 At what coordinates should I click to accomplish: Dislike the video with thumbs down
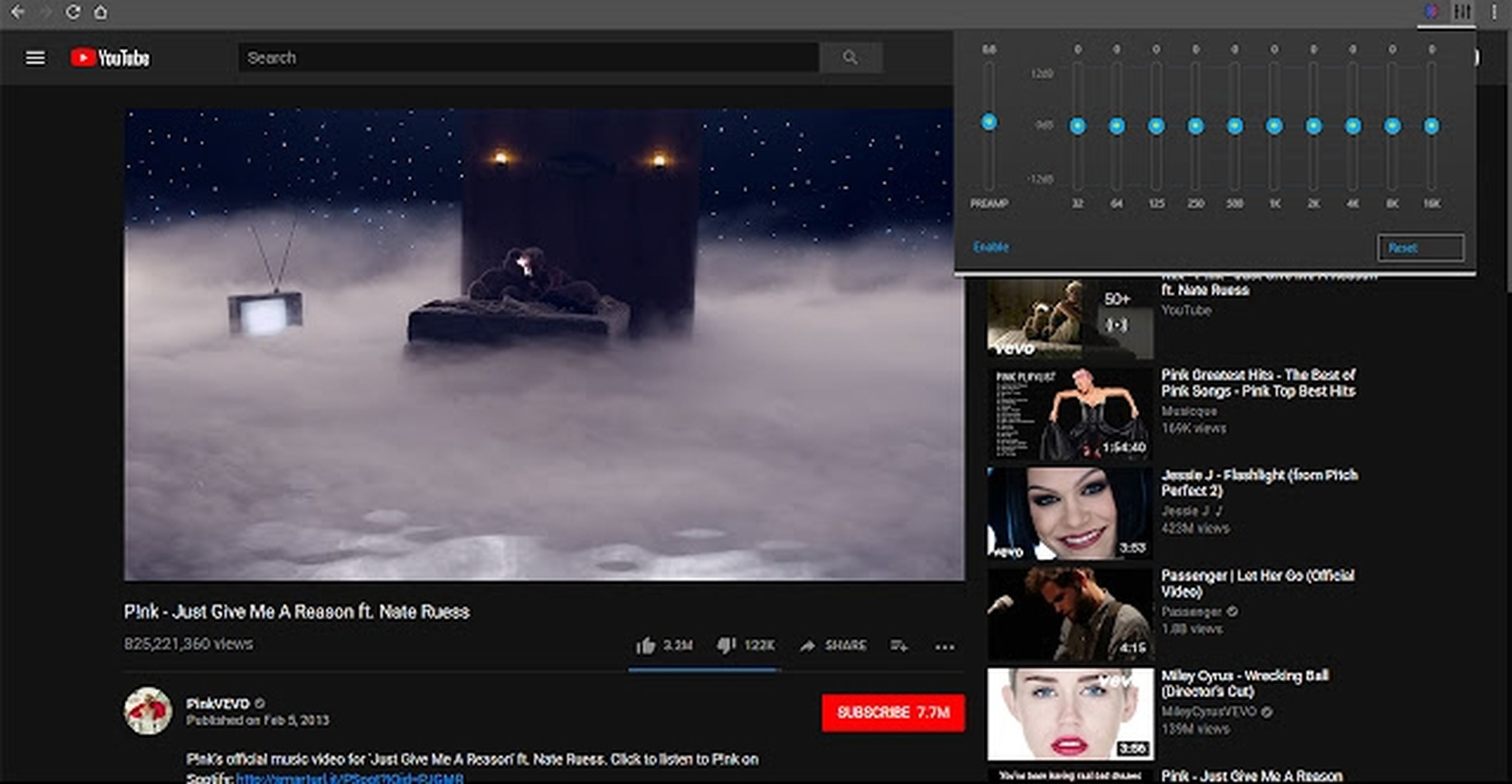point(726,645)
